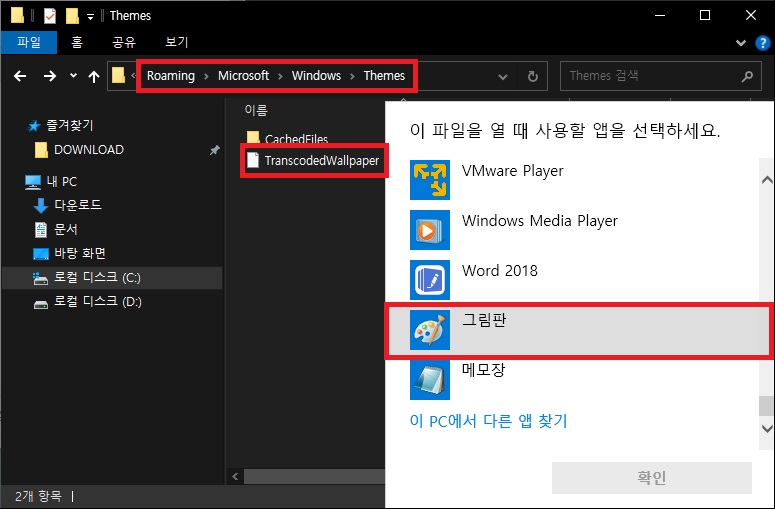
Task: Select 즐겨찾기 in the navigation pane
Action: coord(70,126)
